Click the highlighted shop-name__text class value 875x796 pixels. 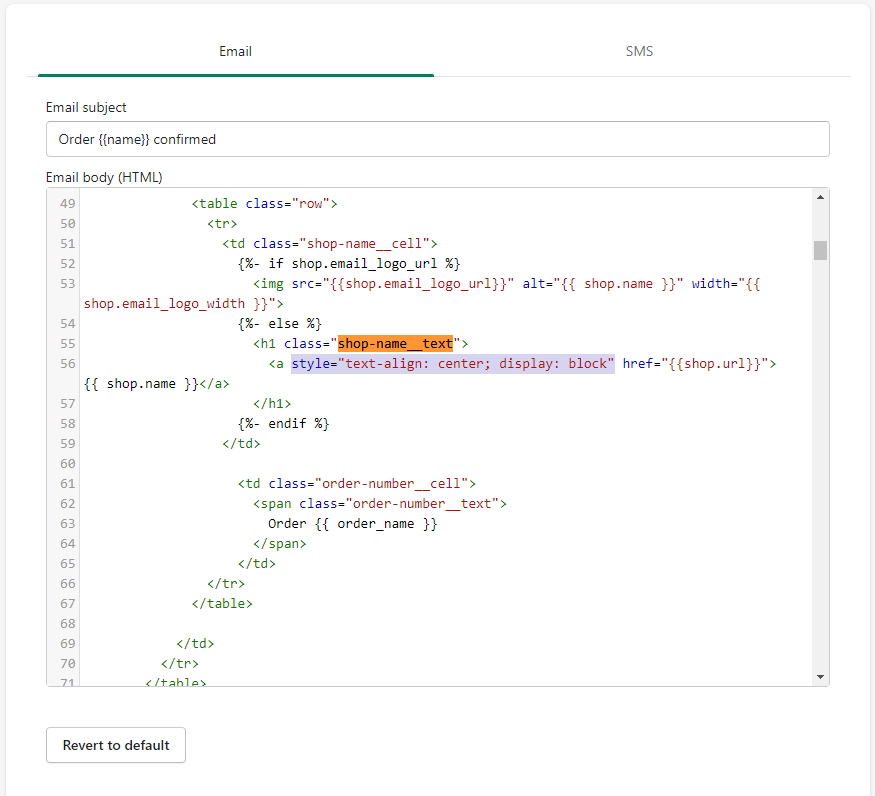coord(395,343)
